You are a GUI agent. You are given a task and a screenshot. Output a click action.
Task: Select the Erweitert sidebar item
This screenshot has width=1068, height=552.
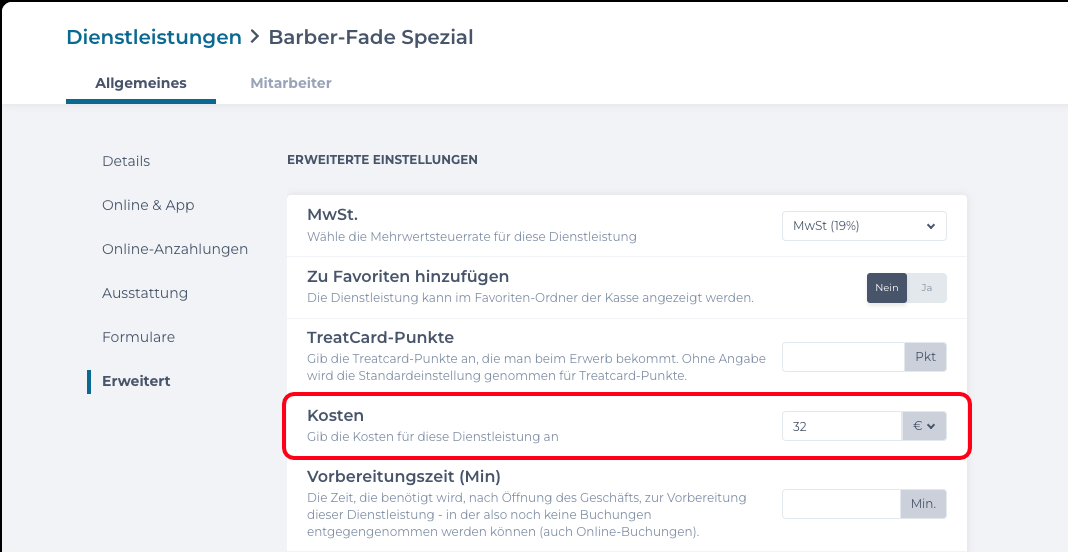(136, 381)
